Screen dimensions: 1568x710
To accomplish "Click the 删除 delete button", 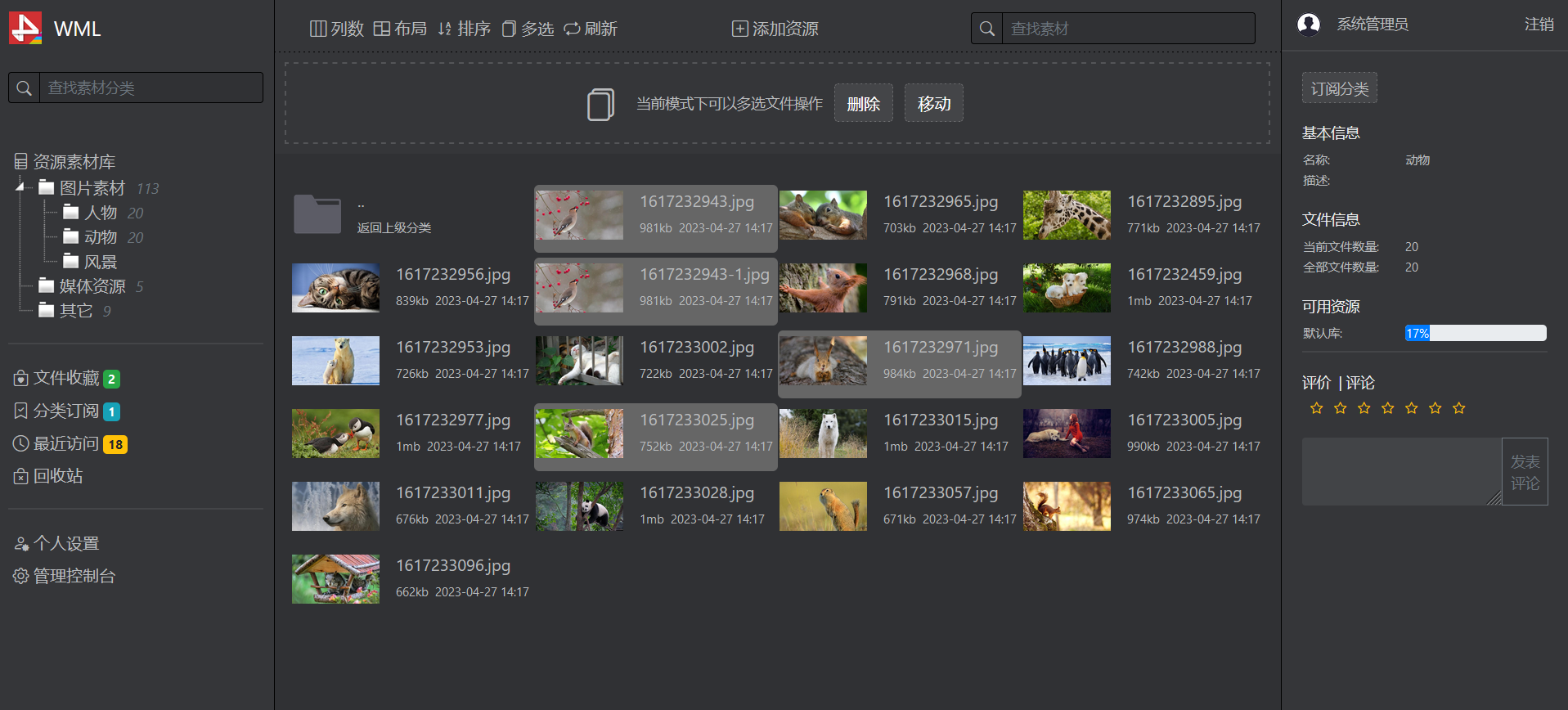I will pyautogui.click(x=864, y=103).
